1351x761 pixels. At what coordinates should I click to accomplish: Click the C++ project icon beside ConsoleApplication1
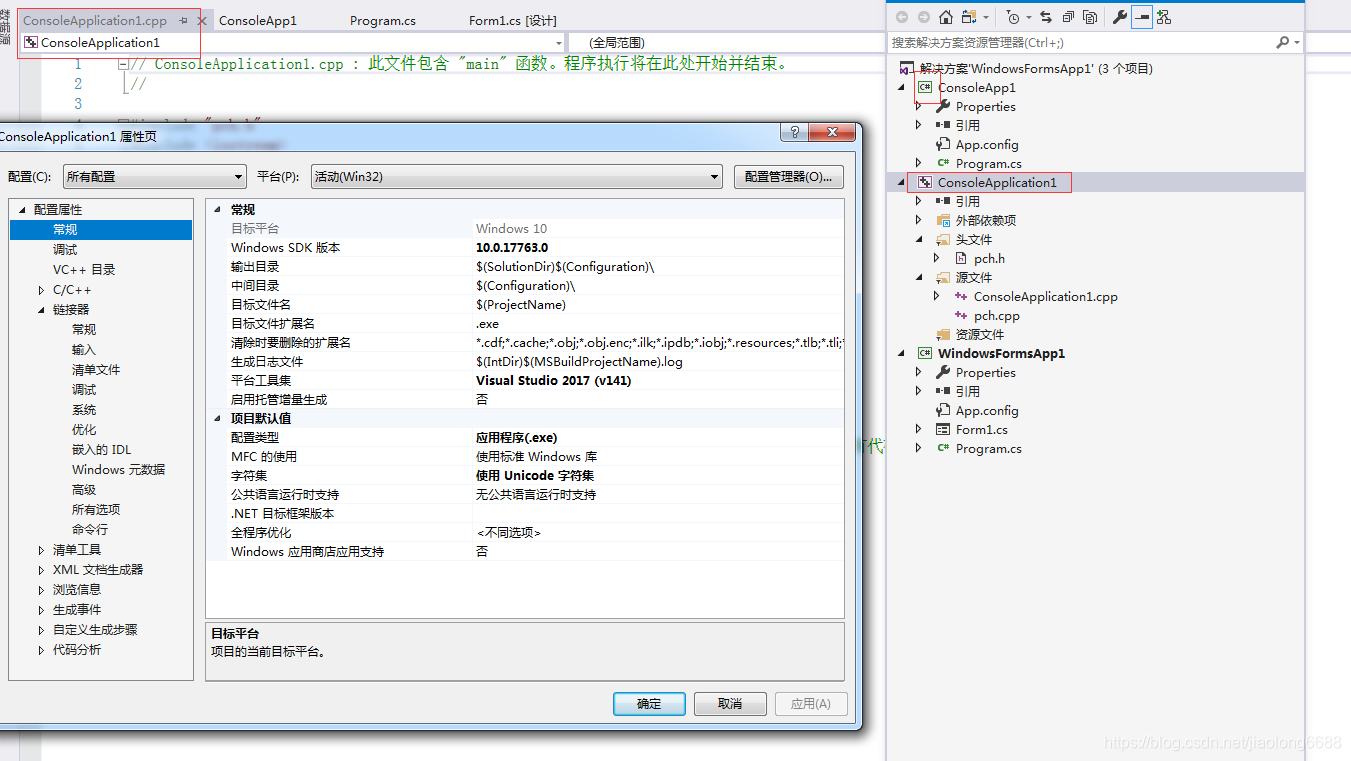click(x=925, y=182)
